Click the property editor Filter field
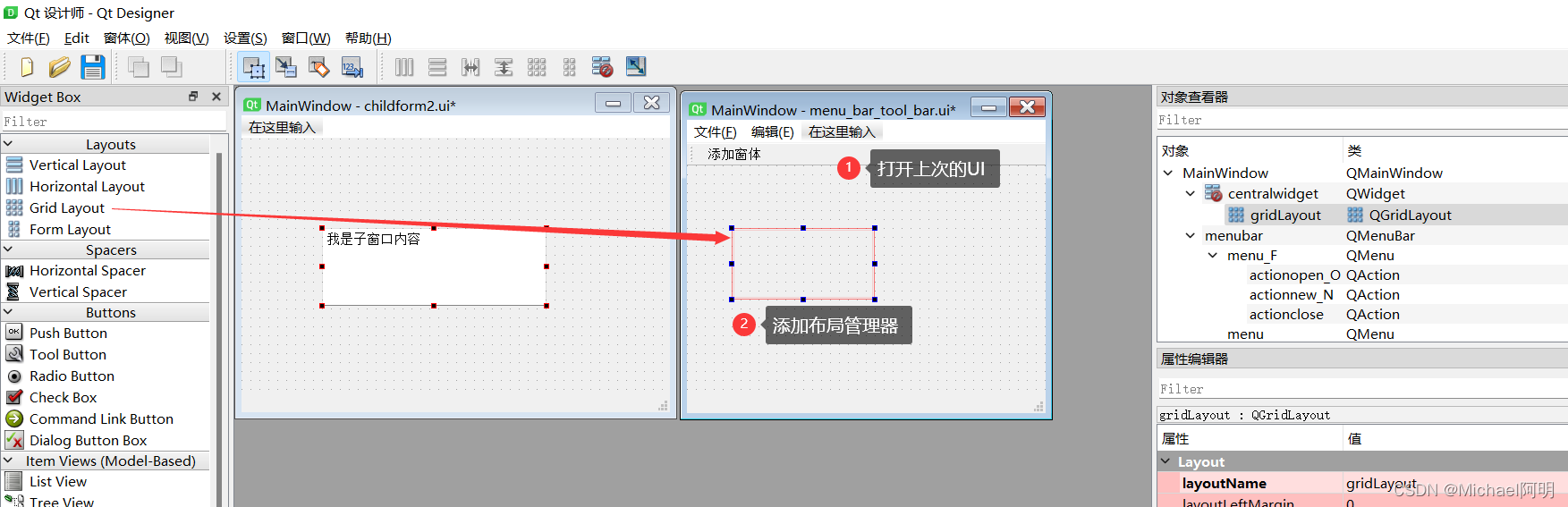 1361,389
